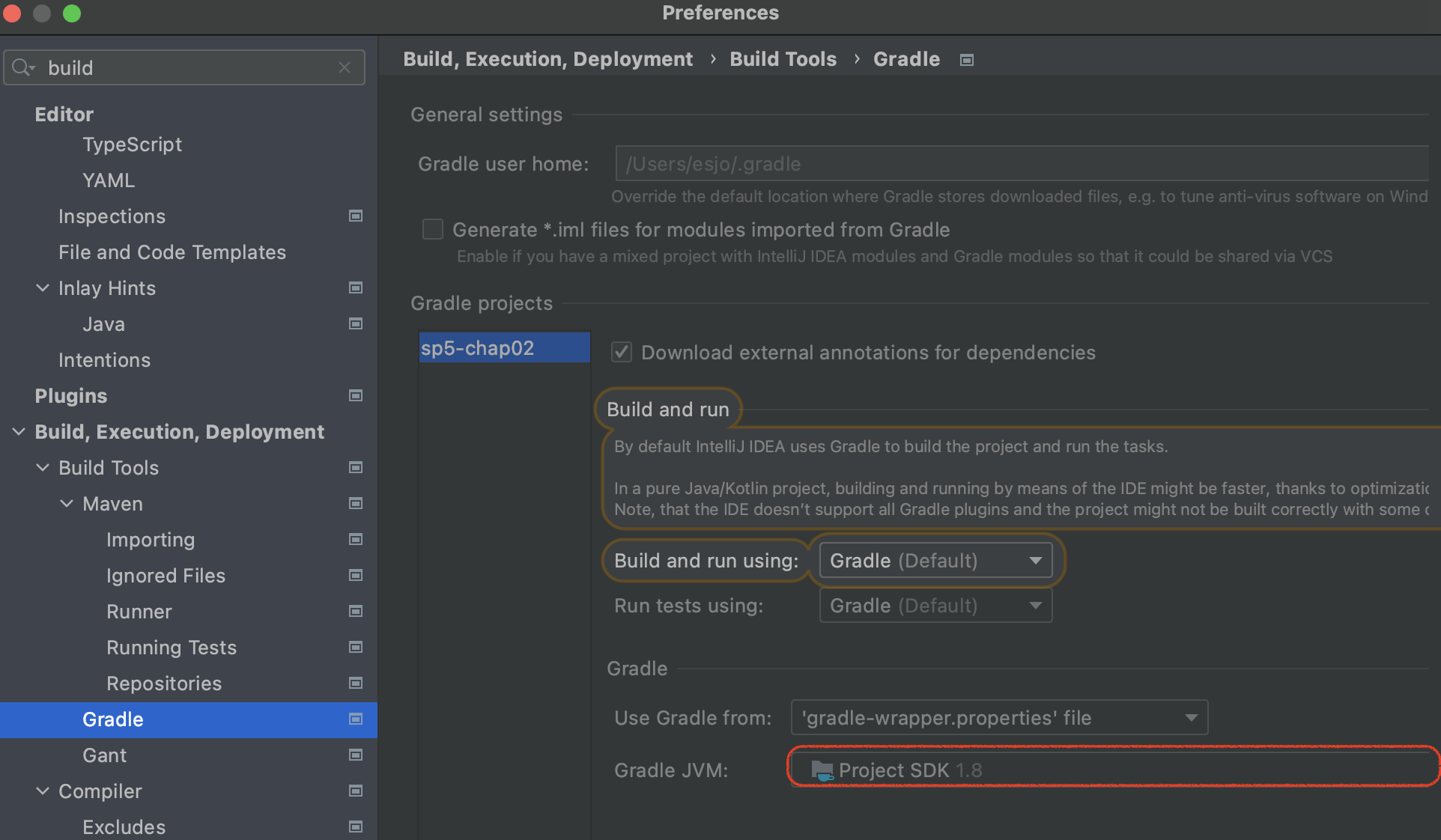
Task: Click project-level icon next to Inspections
Action: tap(356, 216)
